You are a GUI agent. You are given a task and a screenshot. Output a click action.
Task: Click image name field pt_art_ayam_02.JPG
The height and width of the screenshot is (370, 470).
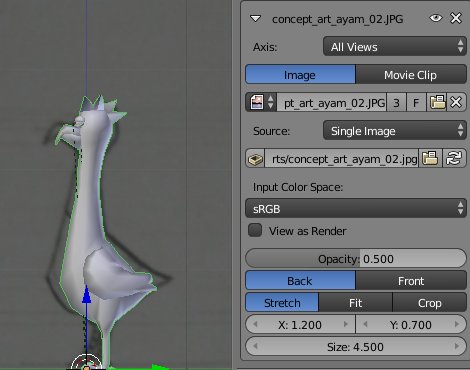click(x=332, y=102)
